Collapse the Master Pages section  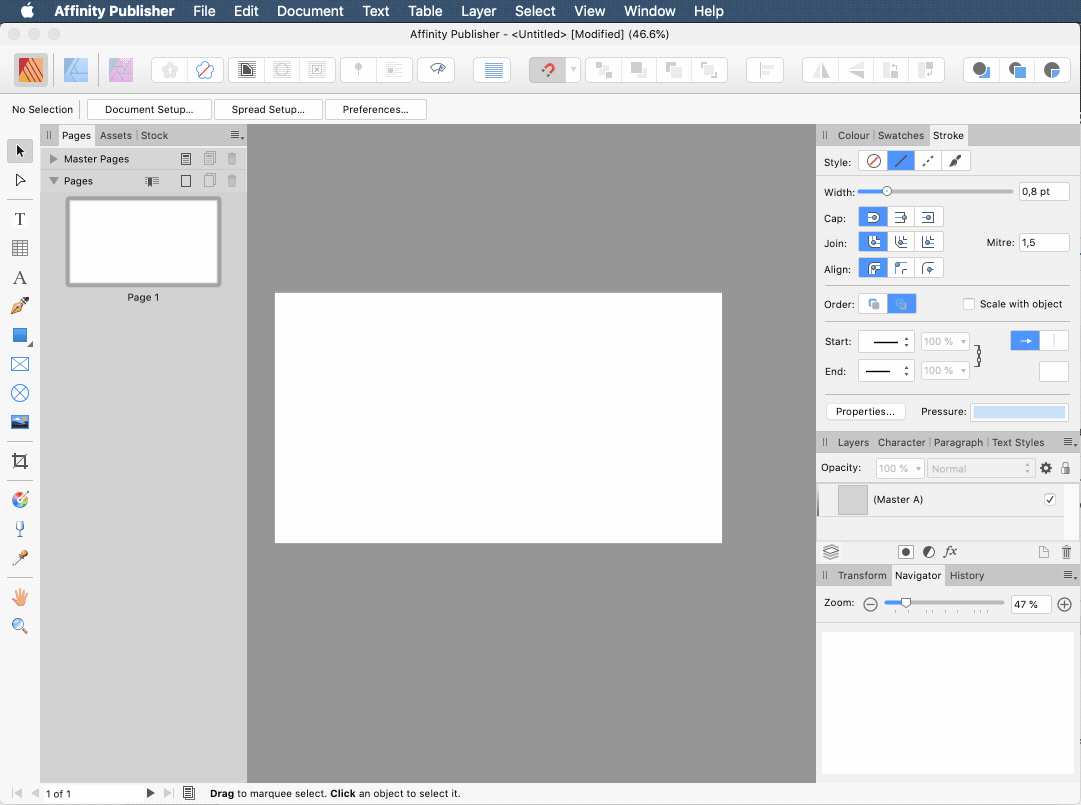tap(53, 158)
